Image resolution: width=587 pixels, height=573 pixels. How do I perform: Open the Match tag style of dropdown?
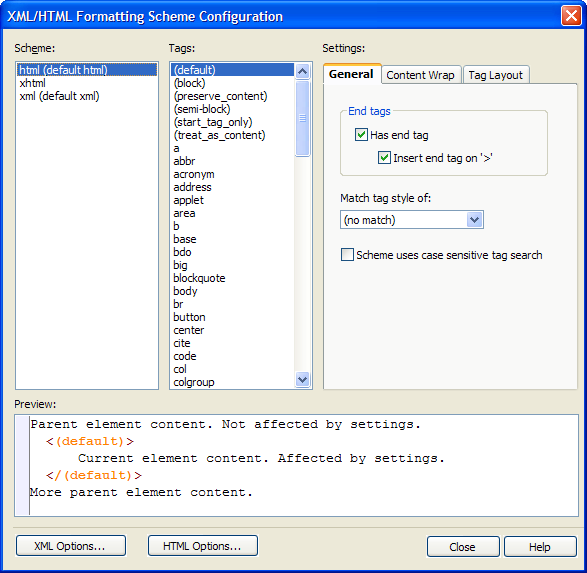(x=412, y=220)
